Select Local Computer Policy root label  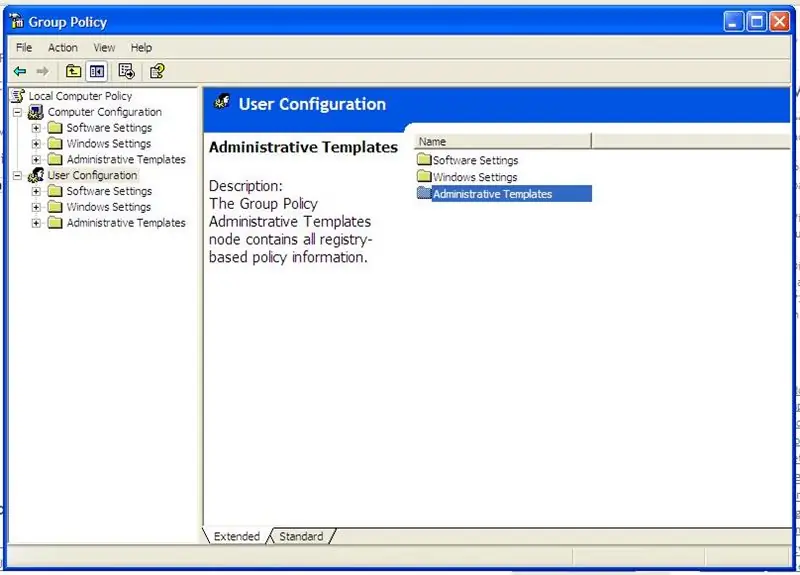[80, 96]
